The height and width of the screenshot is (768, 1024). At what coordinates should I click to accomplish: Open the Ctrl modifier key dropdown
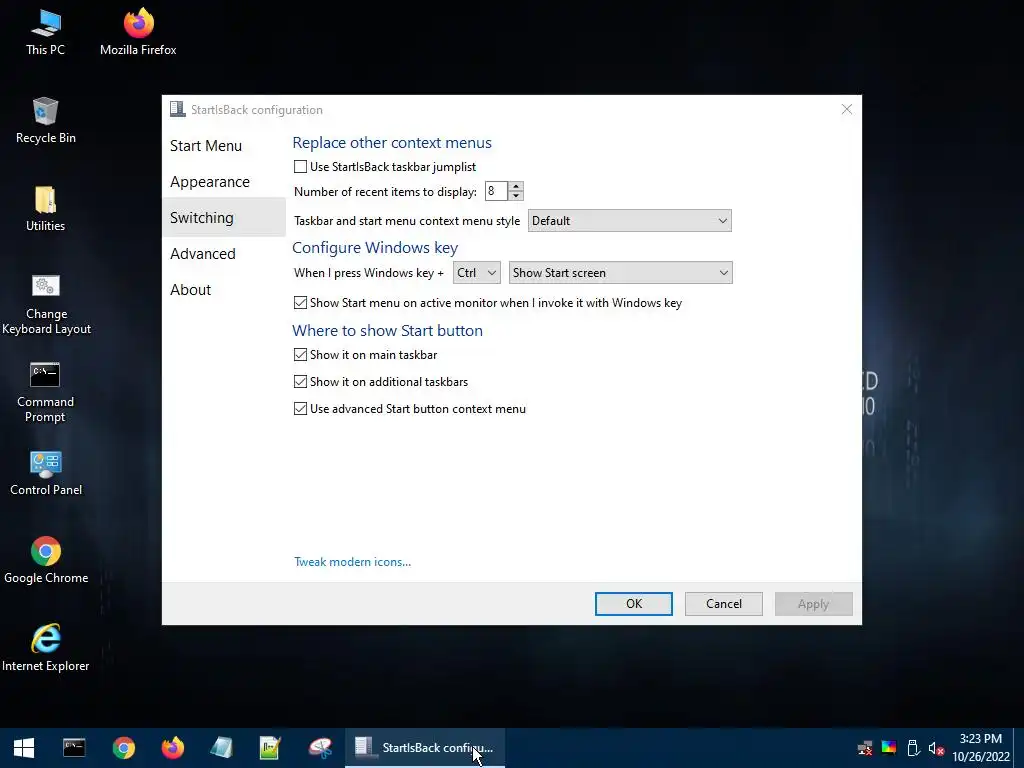click(477, 273)
